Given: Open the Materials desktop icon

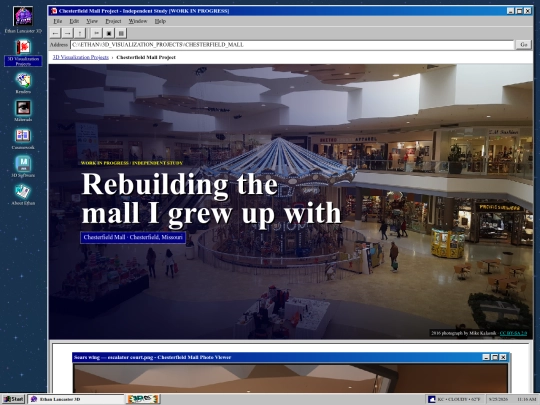Looking at the screenshot, I should click(23, 111).
